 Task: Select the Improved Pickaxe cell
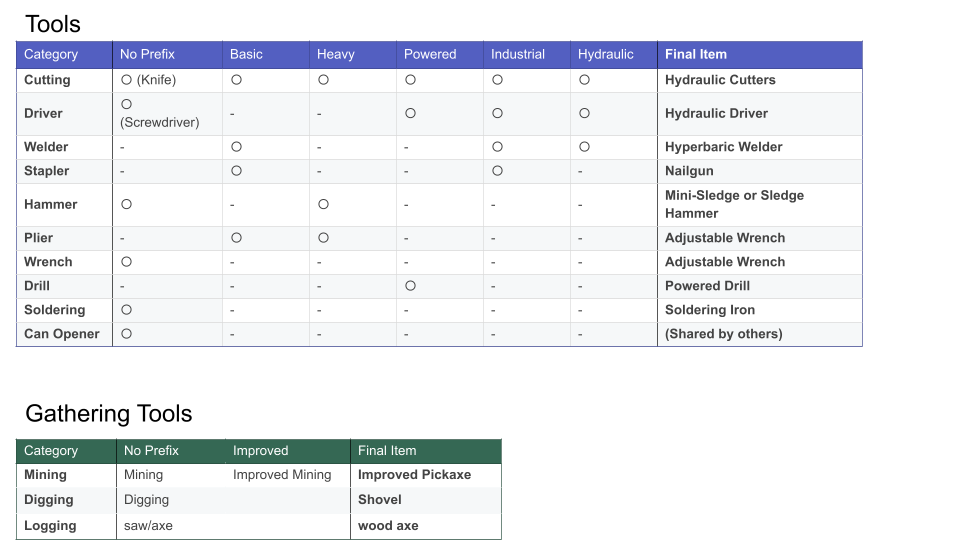414,475
